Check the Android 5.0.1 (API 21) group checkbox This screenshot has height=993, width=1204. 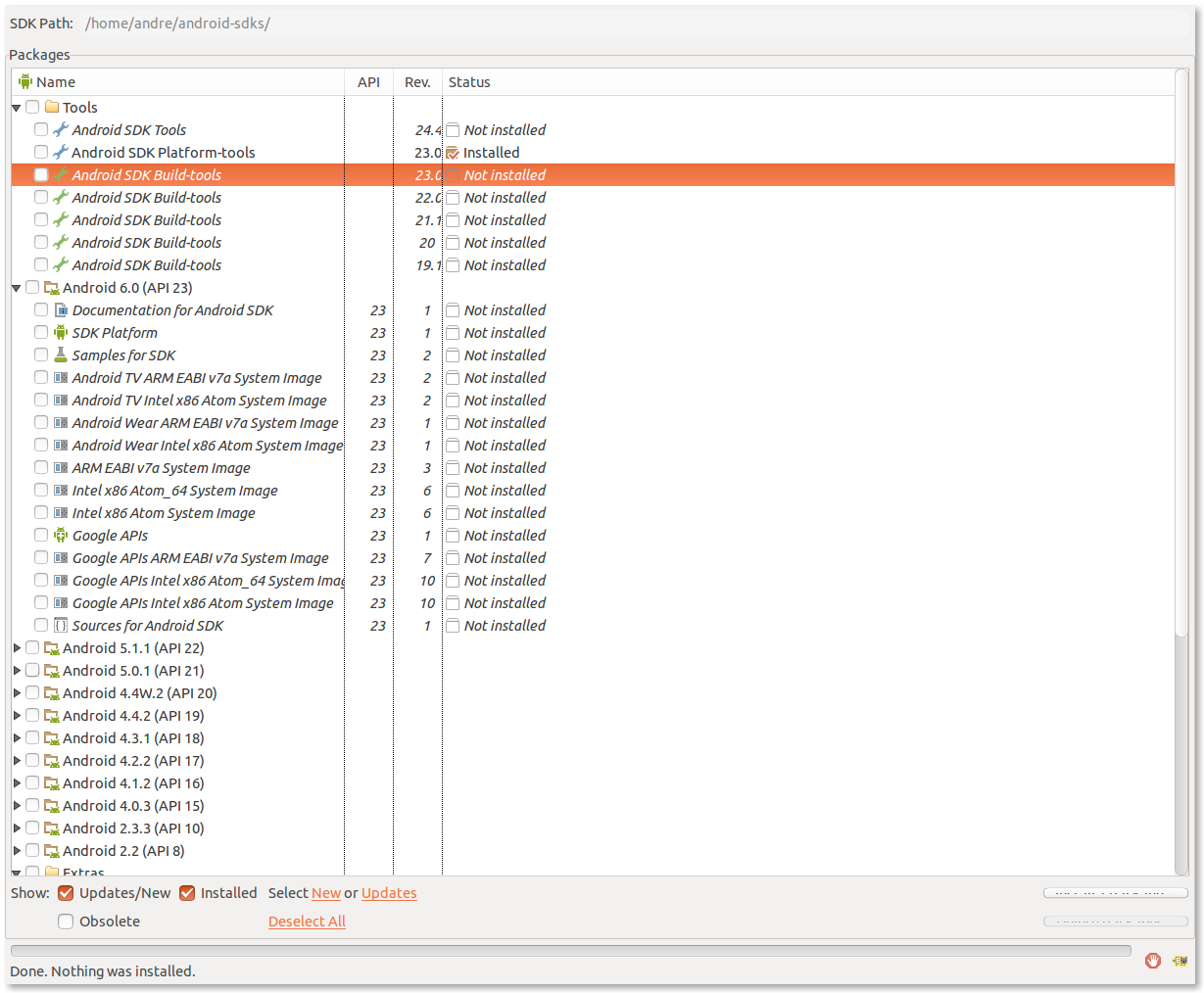click(32, 671)
